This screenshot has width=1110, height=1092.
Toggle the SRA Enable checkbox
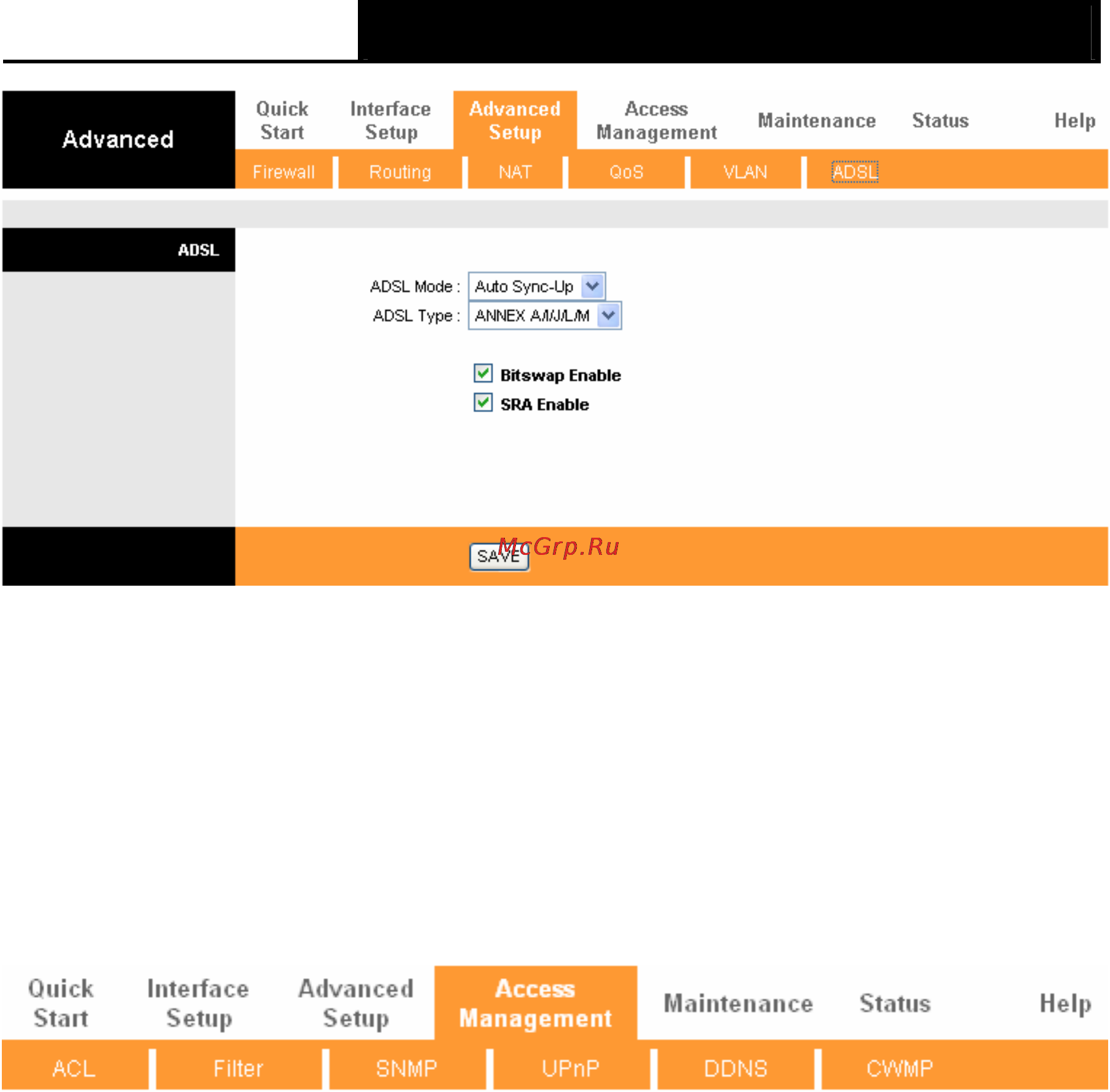(483, 403)
